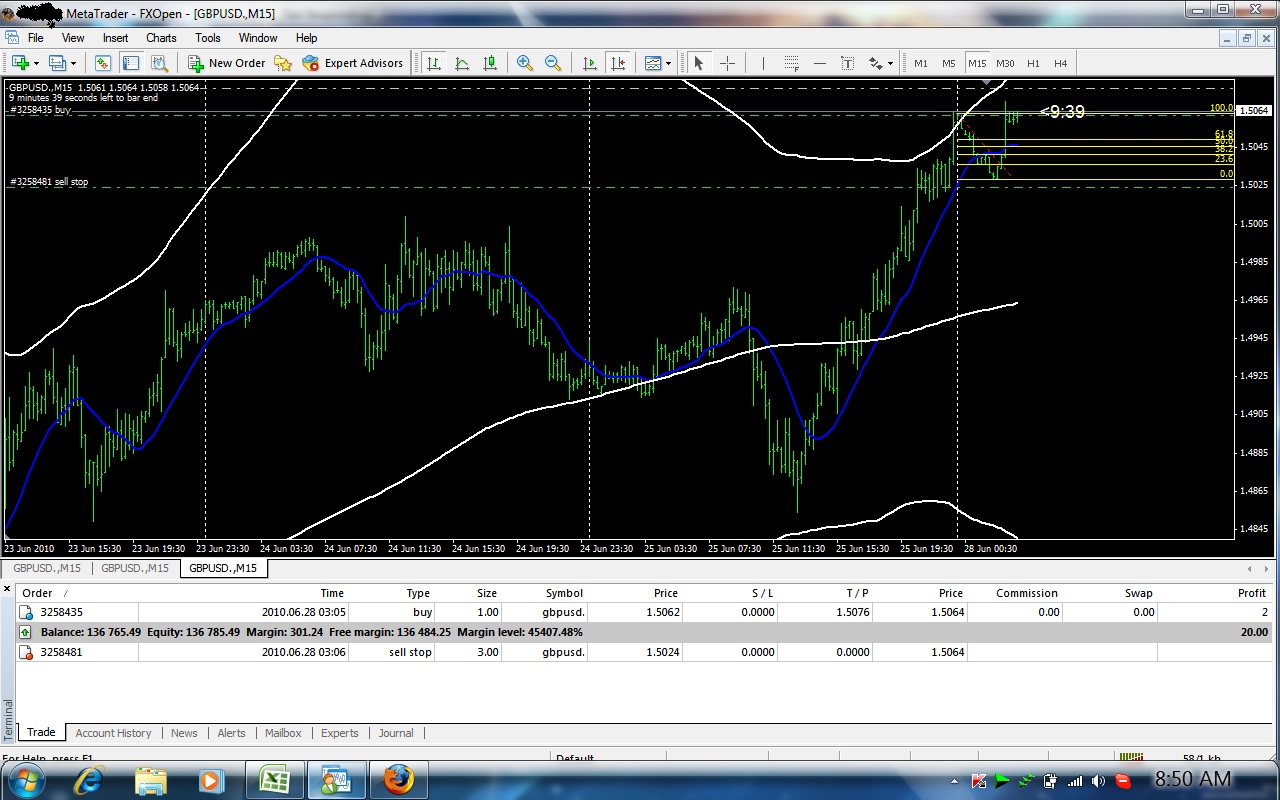Select the Cursor arrow tool

(699, 63)
